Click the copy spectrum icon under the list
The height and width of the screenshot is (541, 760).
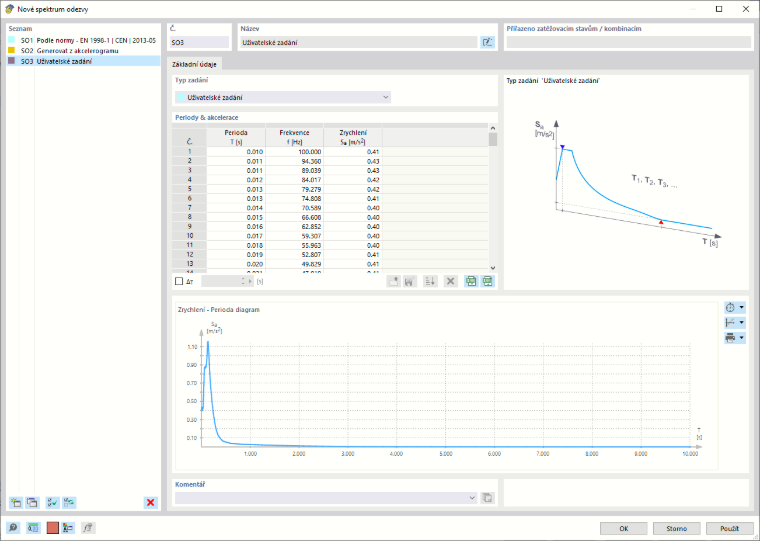click(x=32, y=502)
